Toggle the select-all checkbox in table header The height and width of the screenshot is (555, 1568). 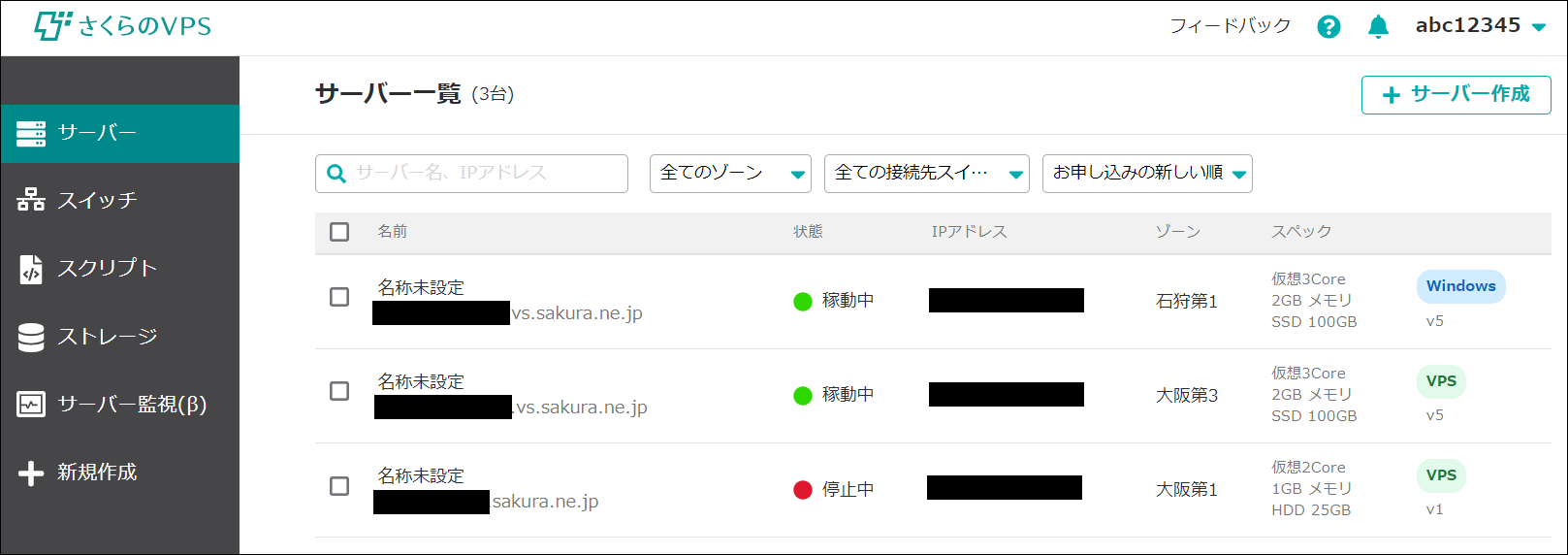pyautogui.click(x=339, y=232)
